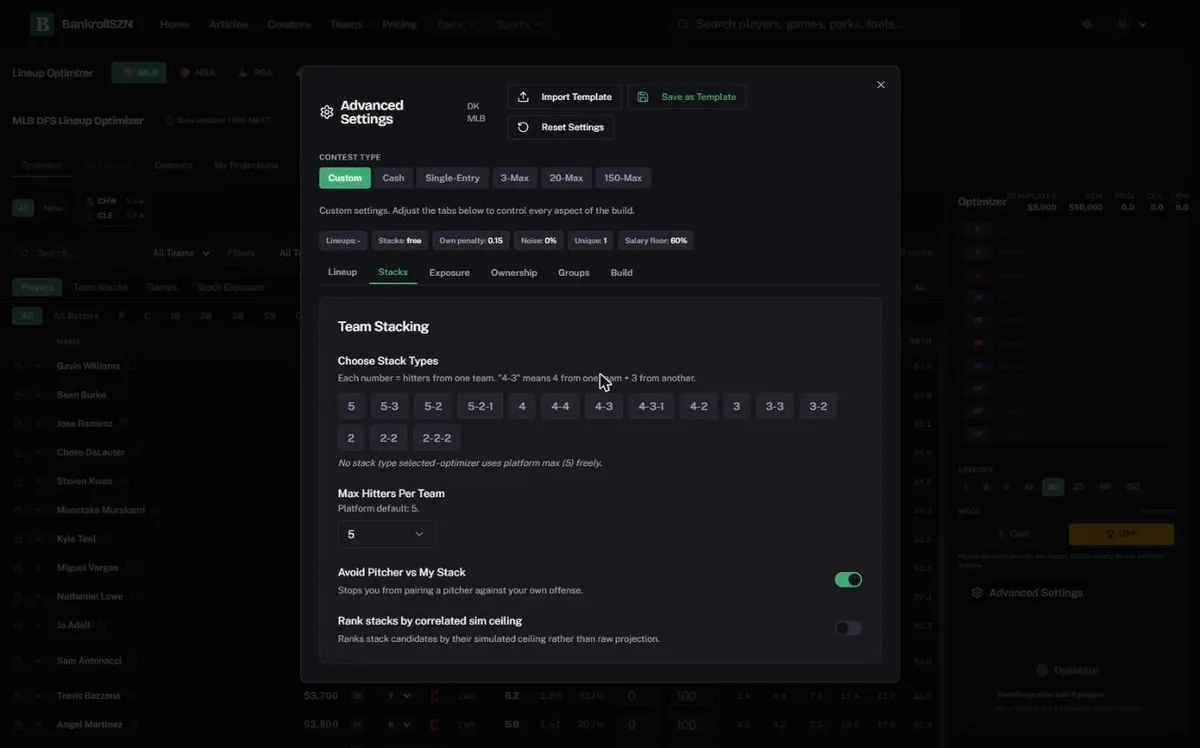This screenshot has height=748, width=1200.
Task: Switch to the Lineup tab
Action: click(342, 272)
